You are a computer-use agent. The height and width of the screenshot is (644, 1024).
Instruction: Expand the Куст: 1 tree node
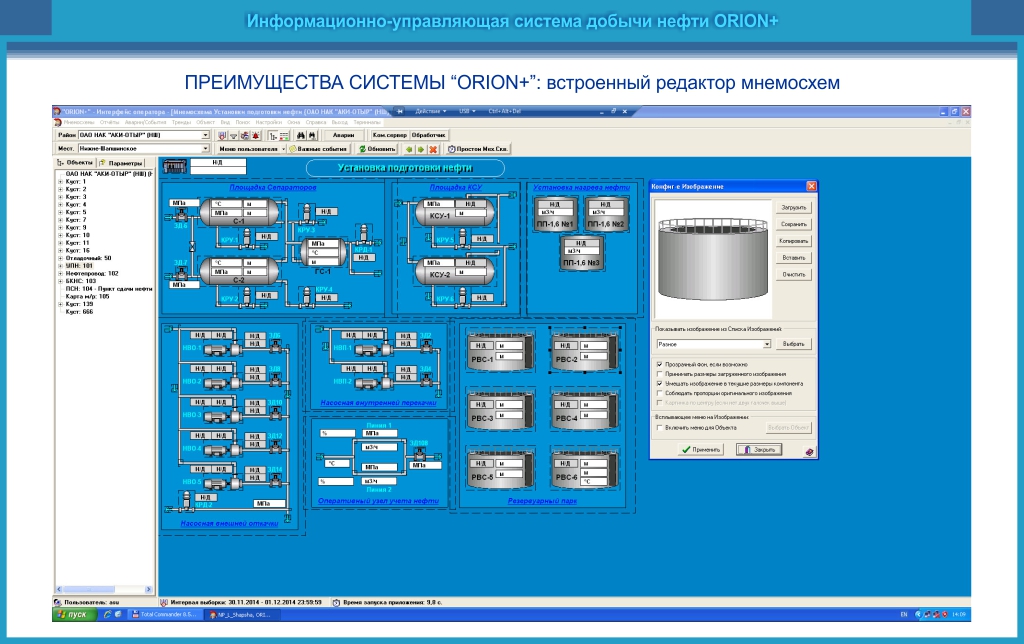click(x=60, y=182)
